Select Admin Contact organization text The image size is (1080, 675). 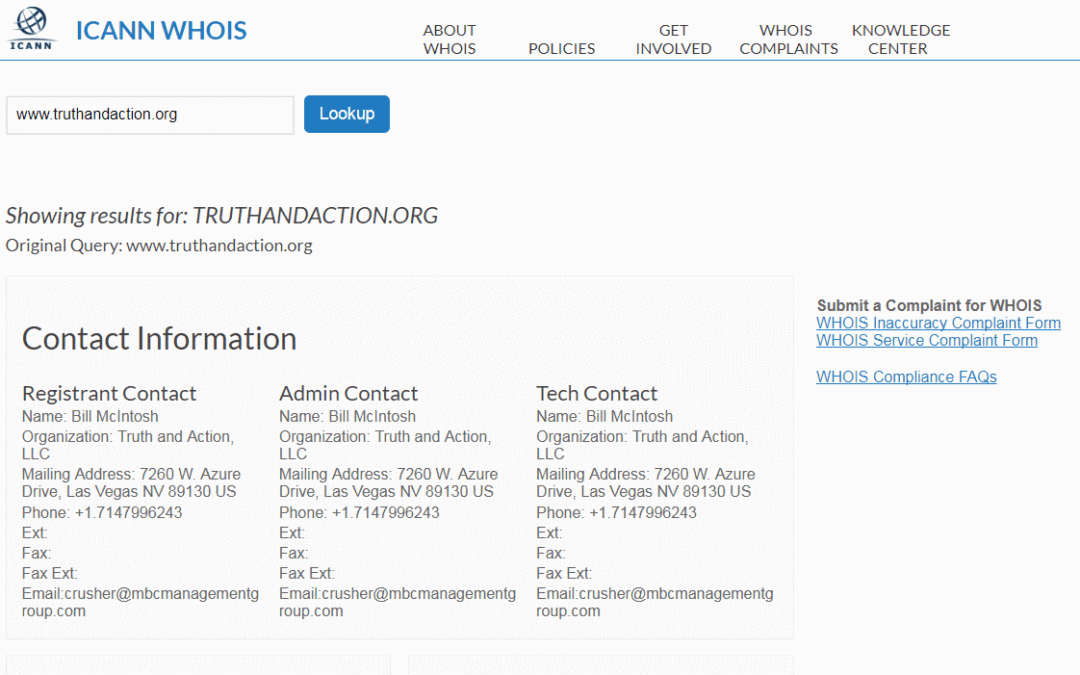pos(385,445)
